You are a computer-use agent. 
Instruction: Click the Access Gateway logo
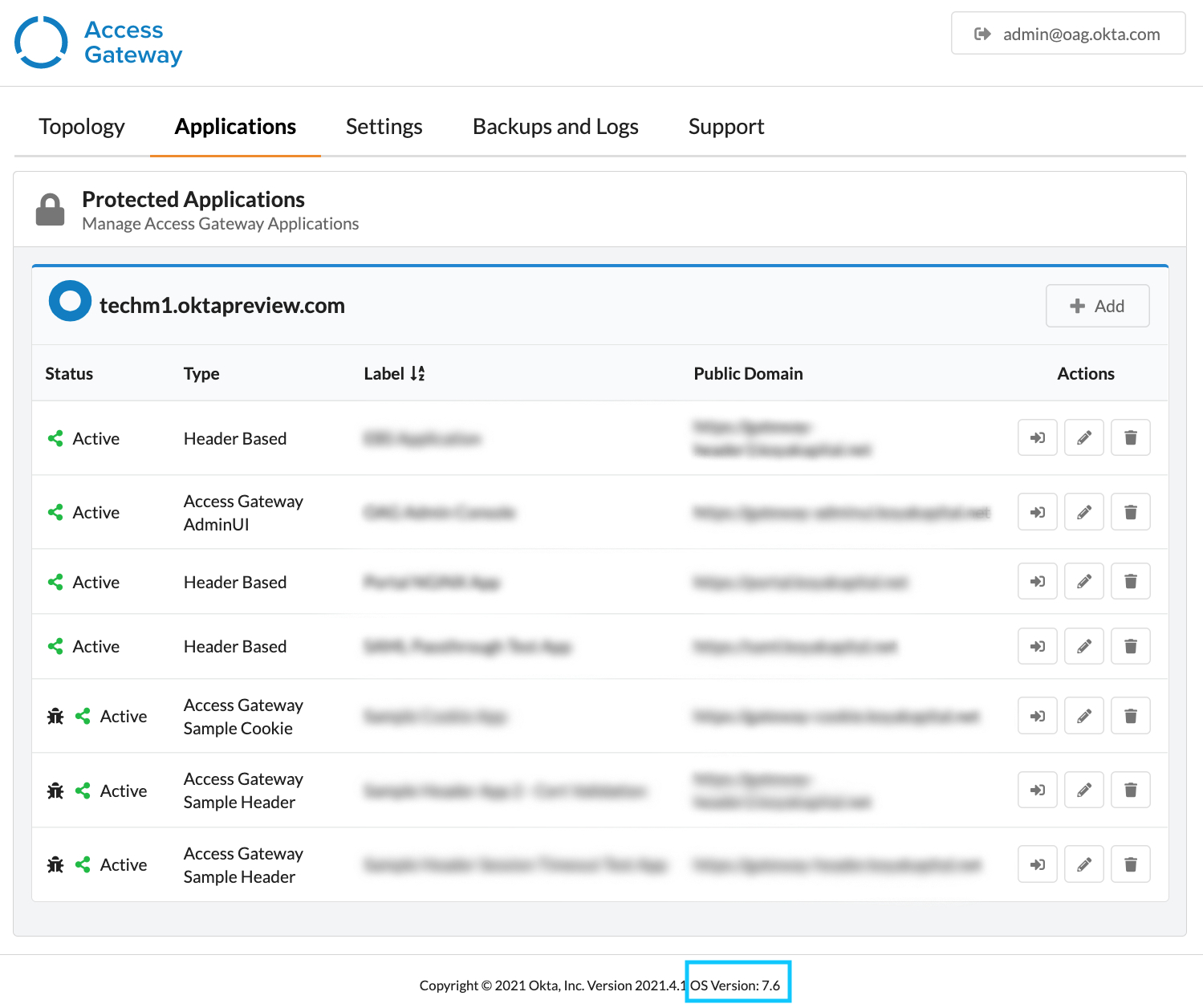click(99, 42)
